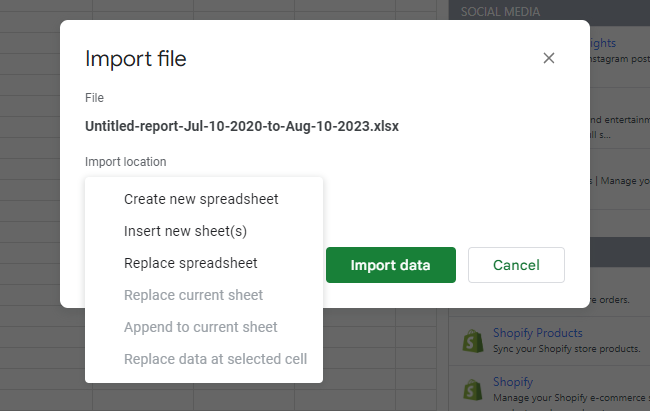Cancel the file import
This screenshot has width=650, height=411.
pos(516,265)
